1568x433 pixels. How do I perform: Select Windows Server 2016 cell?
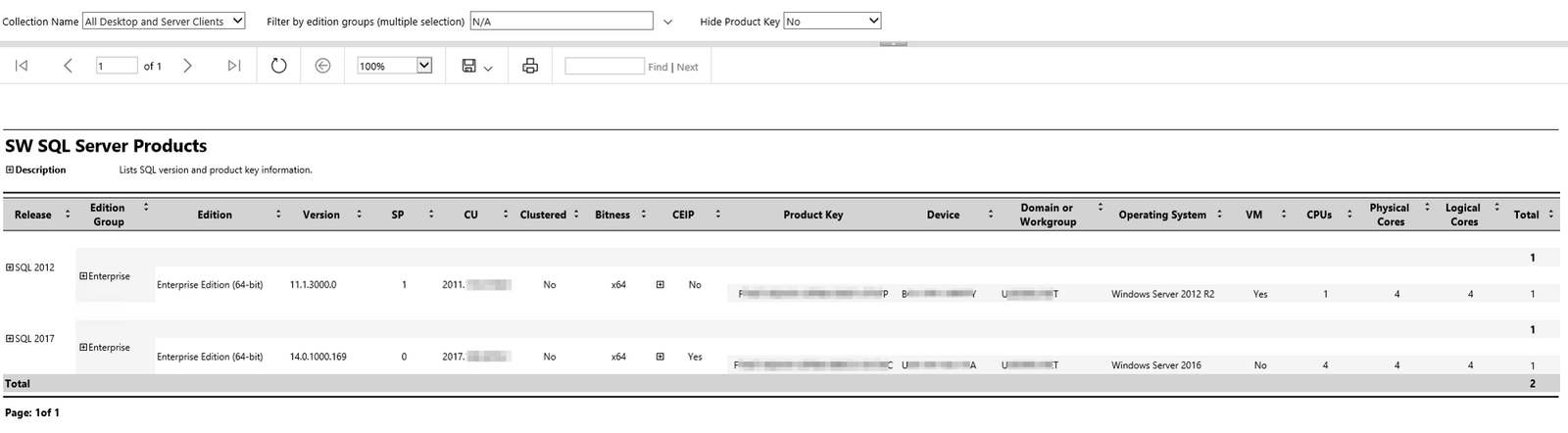point(1155,365)
